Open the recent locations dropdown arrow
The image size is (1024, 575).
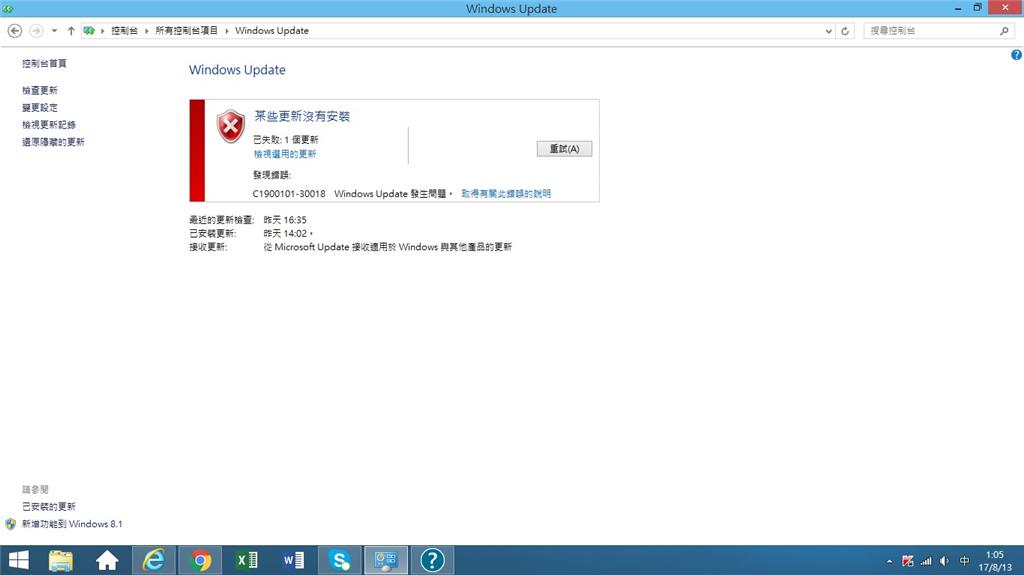54,31
